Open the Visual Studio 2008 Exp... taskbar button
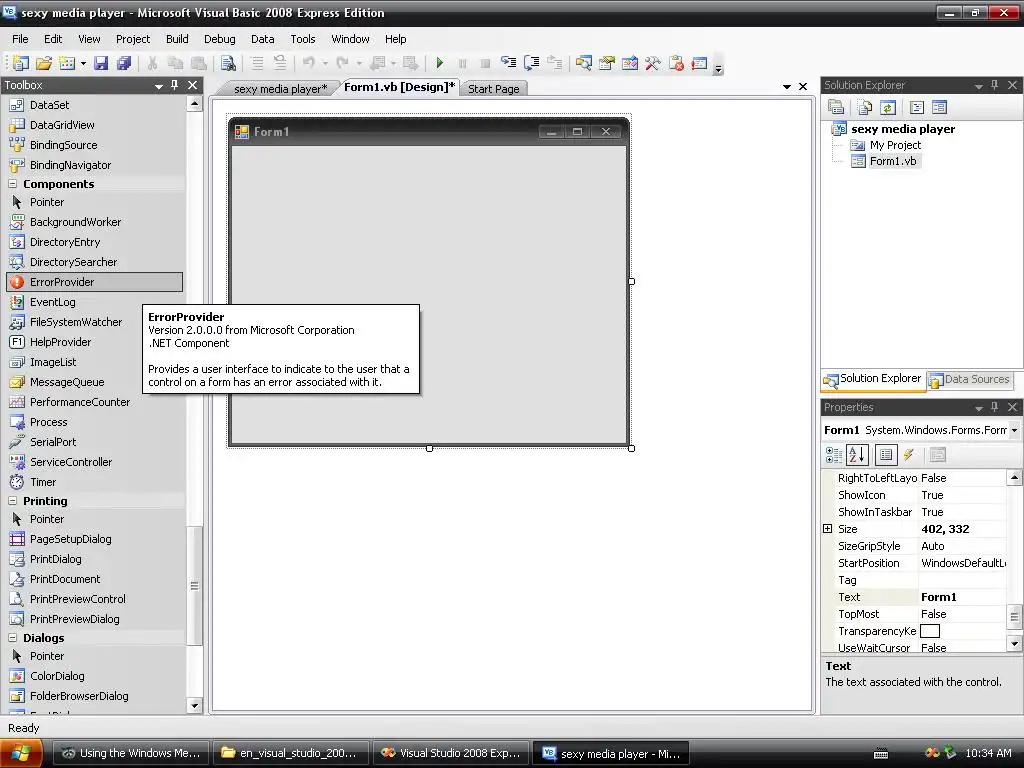The height and width of the screenshot is (768, 1024). click(451, 754)
